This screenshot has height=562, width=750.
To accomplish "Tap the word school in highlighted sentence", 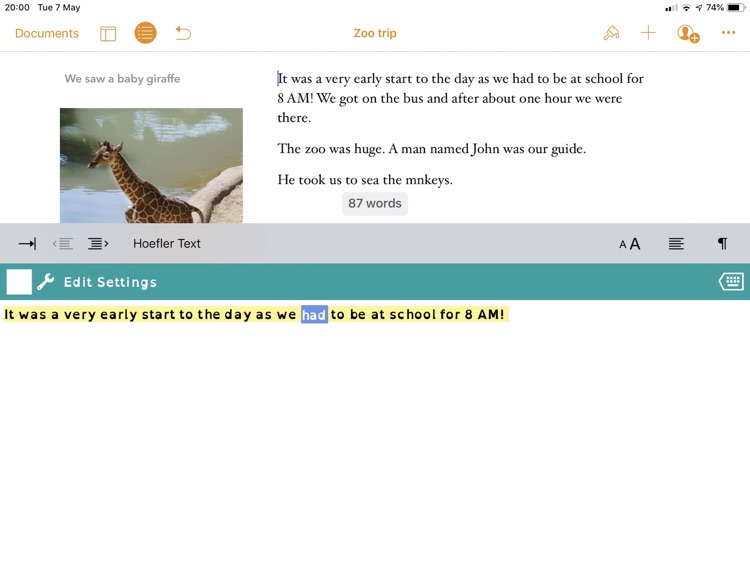I will (x=412, y=314).
